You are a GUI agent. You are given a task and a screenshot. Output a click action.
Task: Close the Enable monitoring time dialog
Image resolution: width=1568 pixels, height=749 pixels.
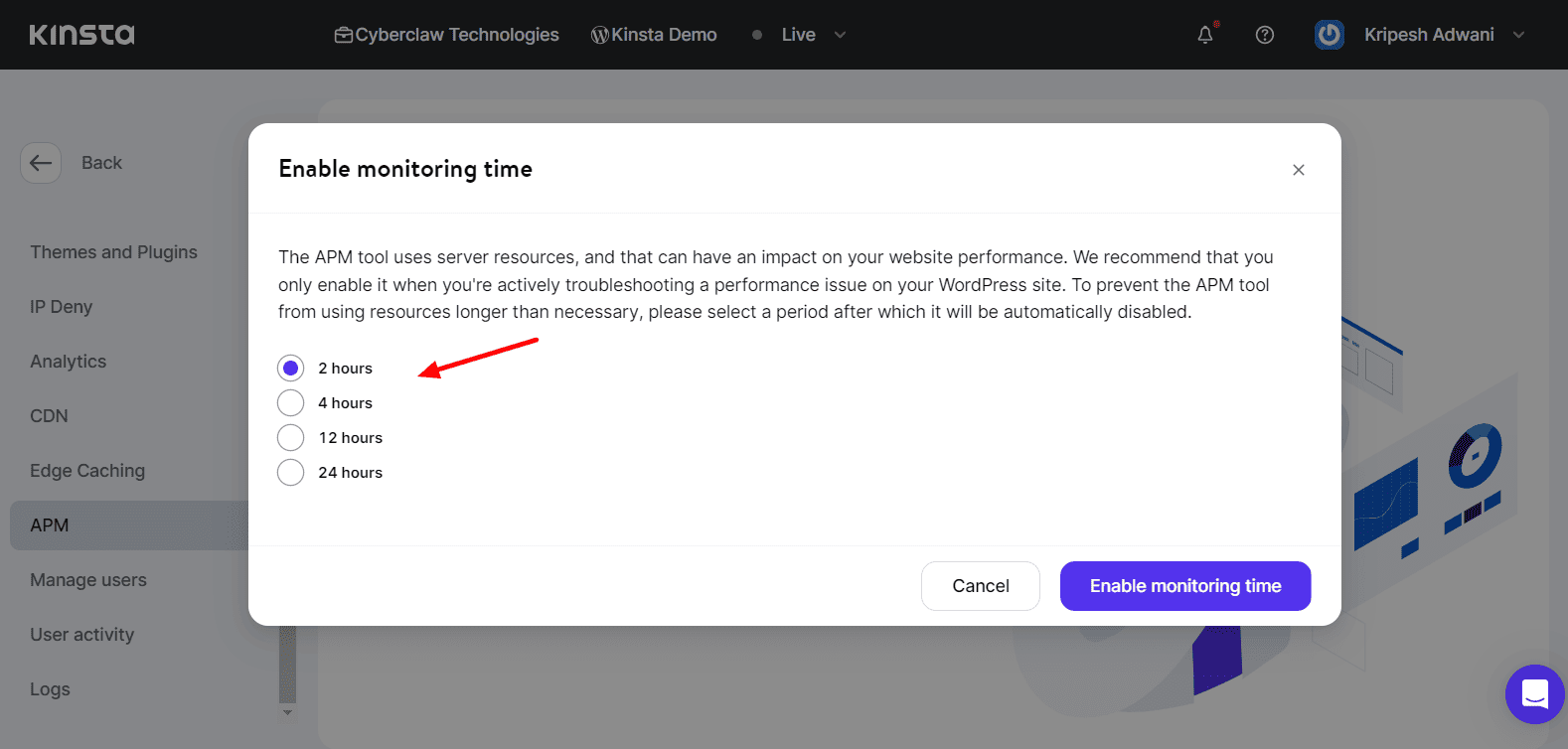[x=1298, y=170]
